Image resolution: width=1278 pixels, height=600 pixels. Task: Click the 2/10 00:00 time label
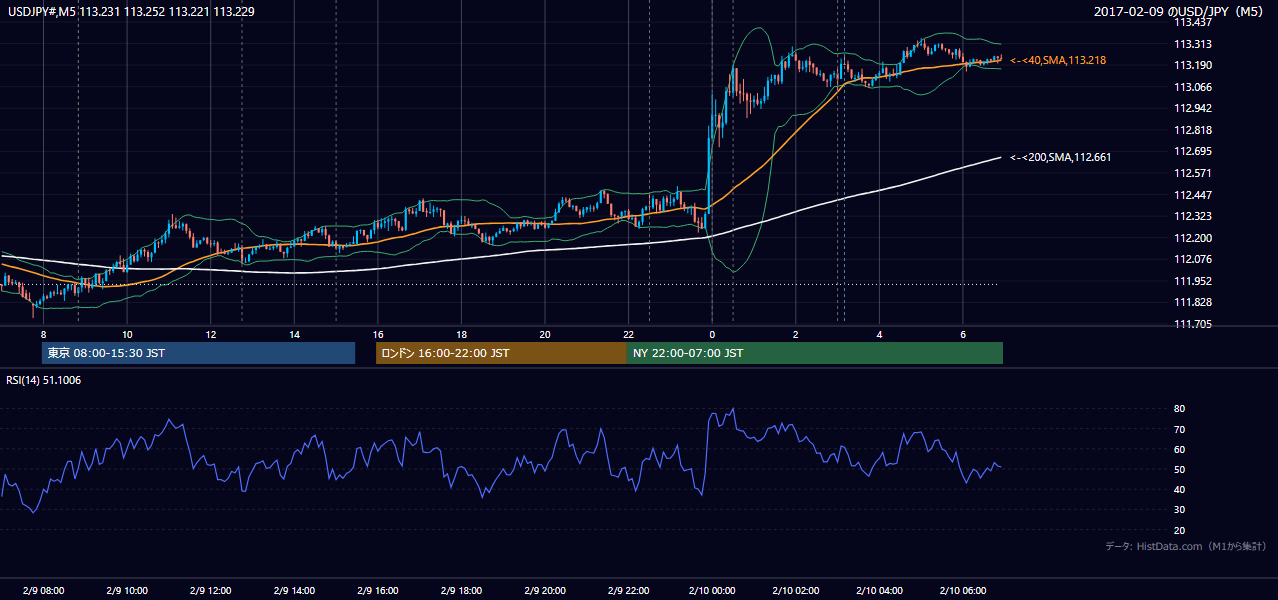[711, 590]
